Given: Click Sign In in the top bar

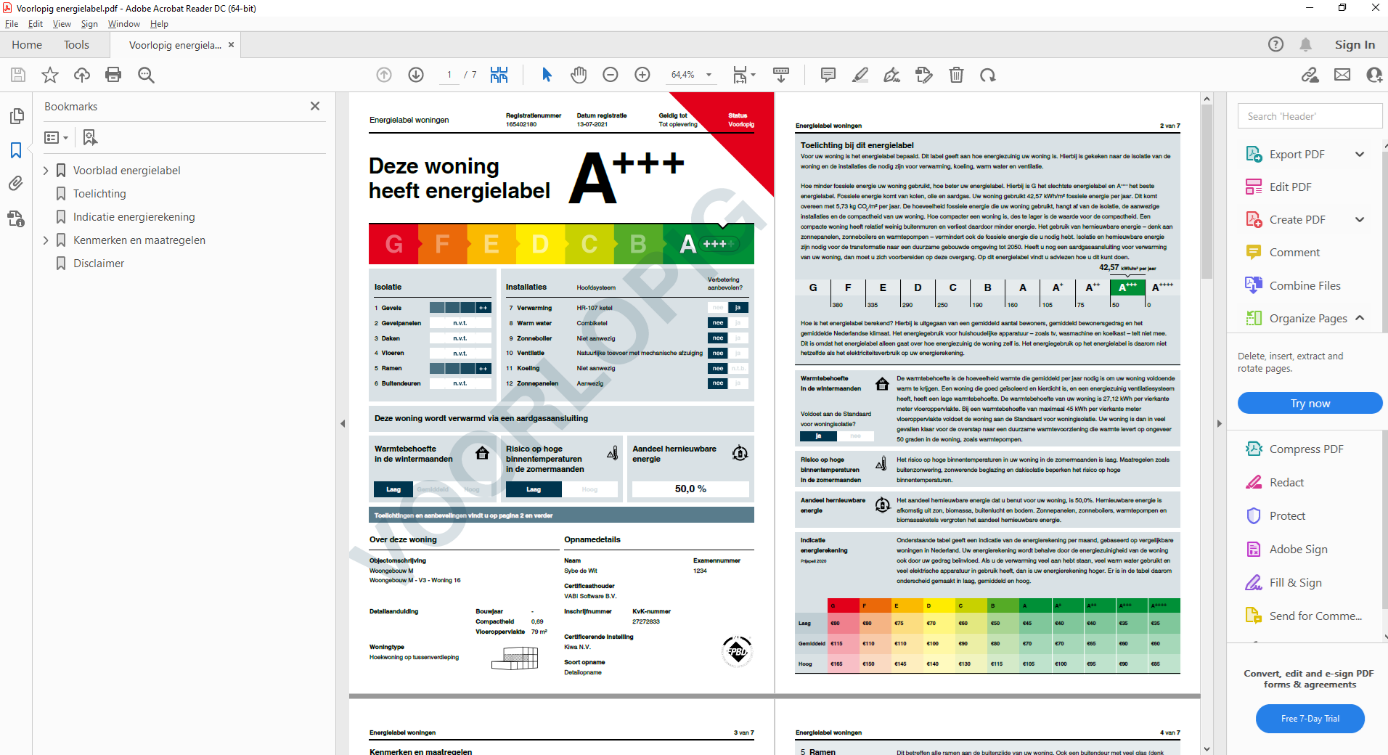Looking at the screenshot, I should click(x=1355, y=45).
